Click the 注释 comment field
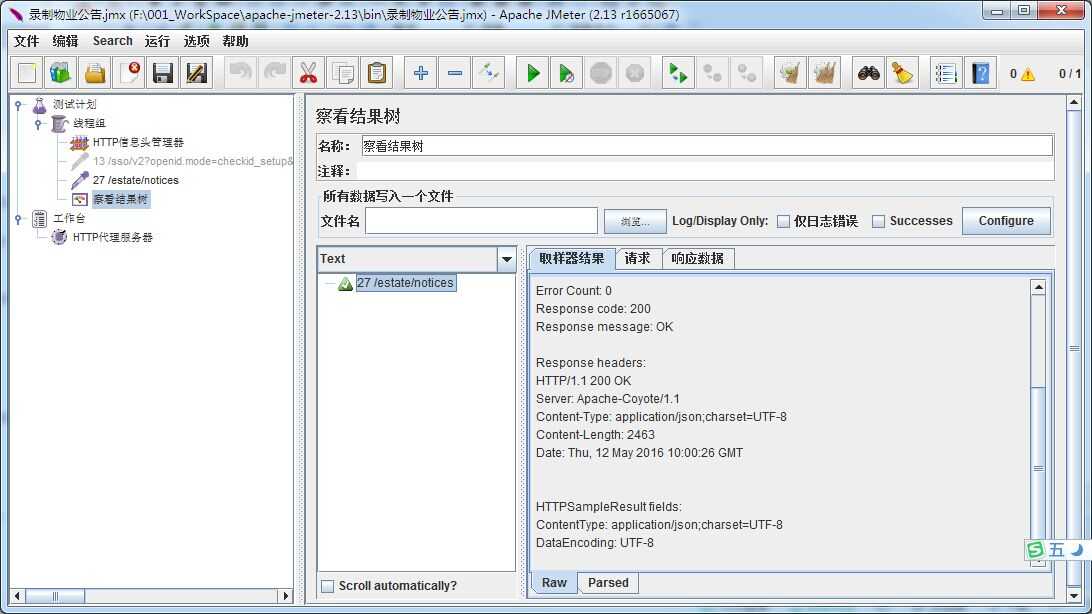The image size is (1092, 614). [x=705, y=171]
